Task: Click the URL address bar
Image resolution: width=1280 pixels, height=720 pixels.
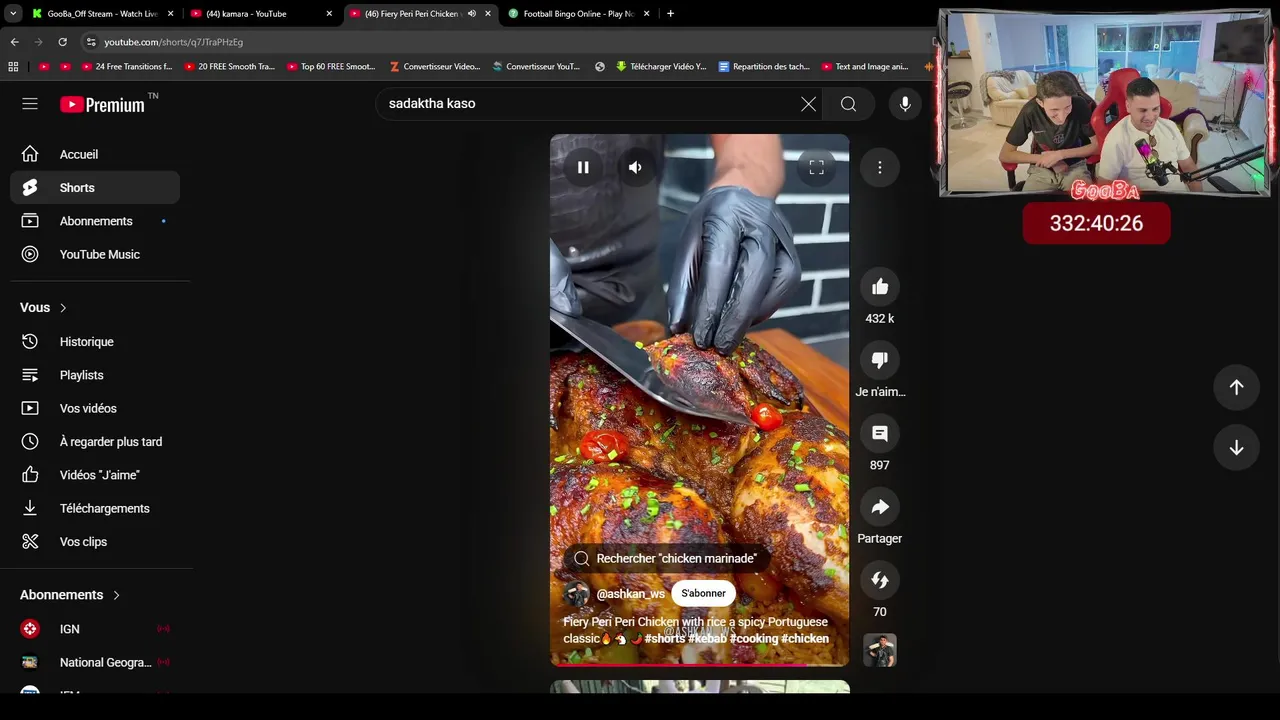Action: (505, 42)
